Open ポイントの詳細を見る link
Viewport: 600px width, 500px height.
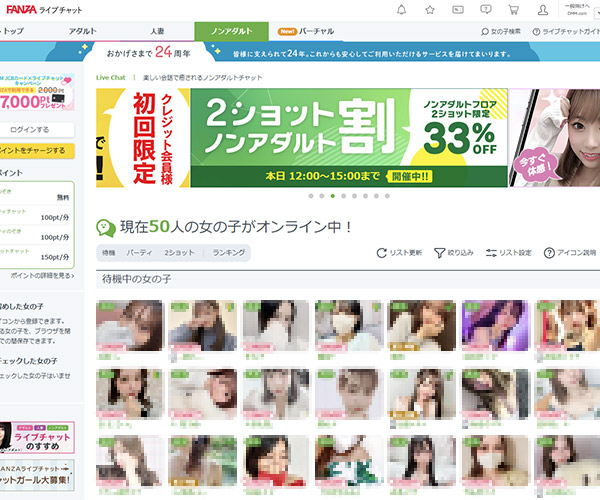[x=42, y=275]
